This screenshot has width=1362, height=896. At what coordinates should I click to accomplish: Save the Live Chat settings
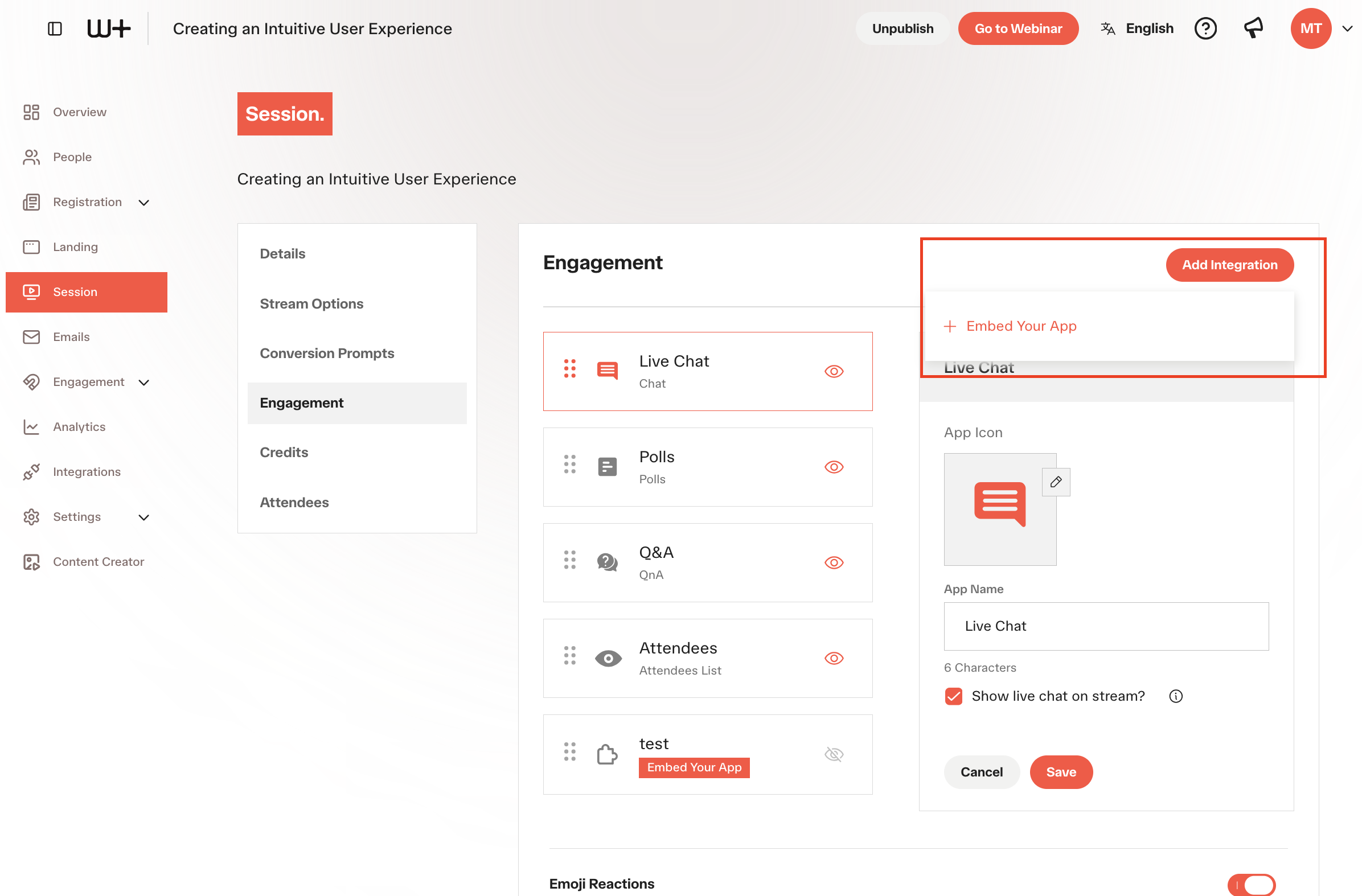pos(1061,772)
